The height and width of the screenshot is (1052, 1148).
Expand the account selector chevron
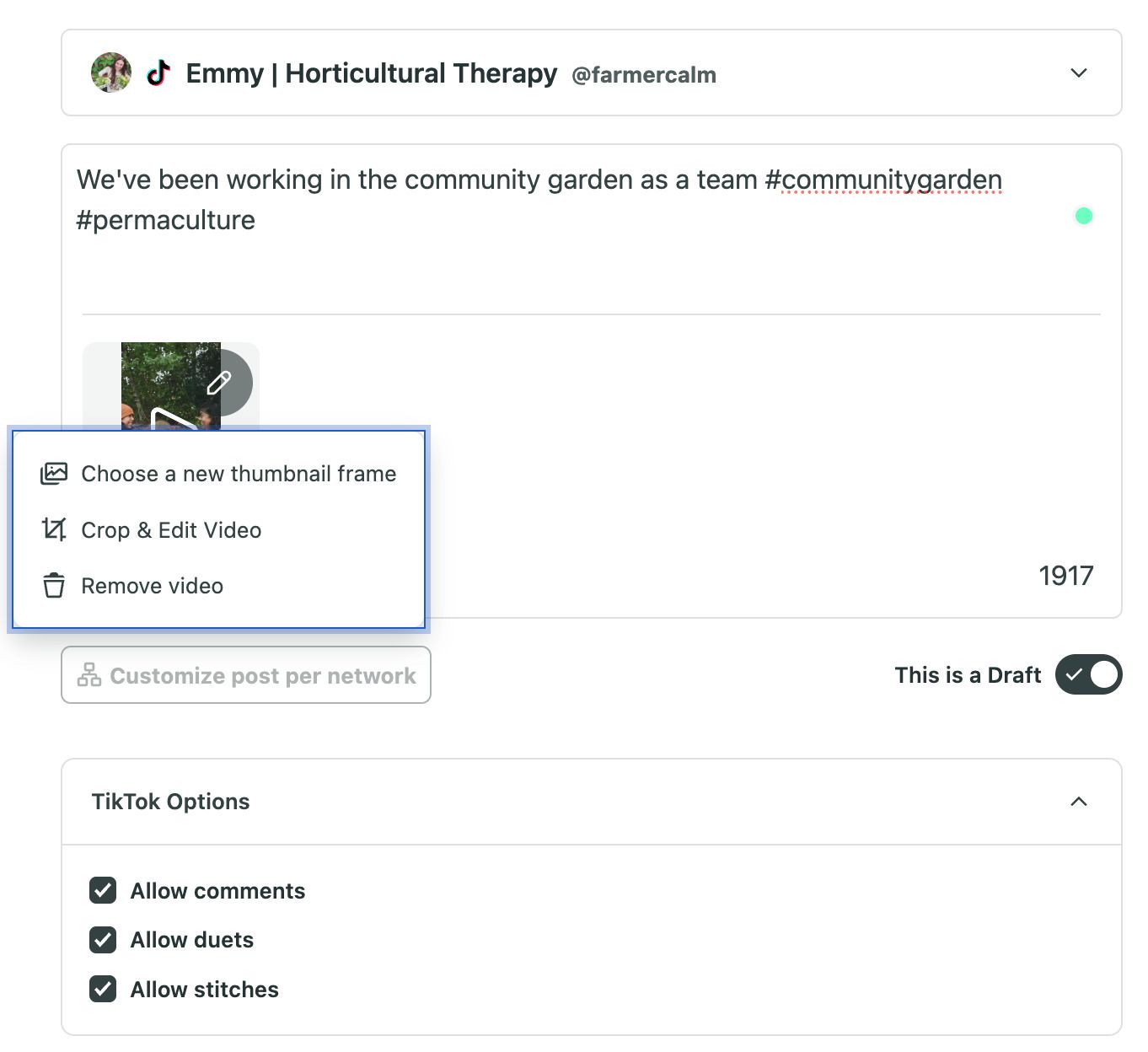pyautogui.click(x=1077, y=72)
